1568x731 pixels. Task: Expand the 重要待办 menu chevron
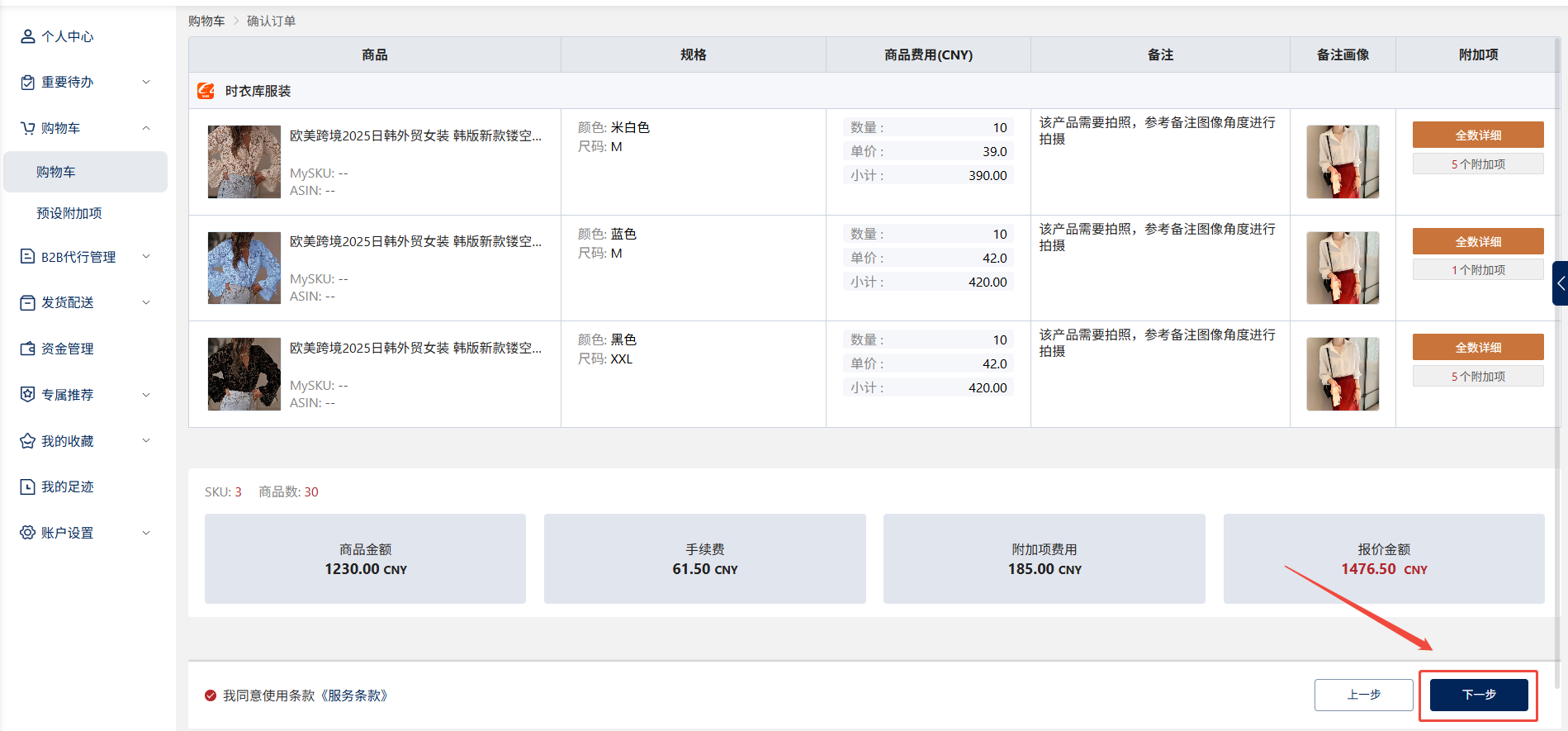[x=146, y=82]
